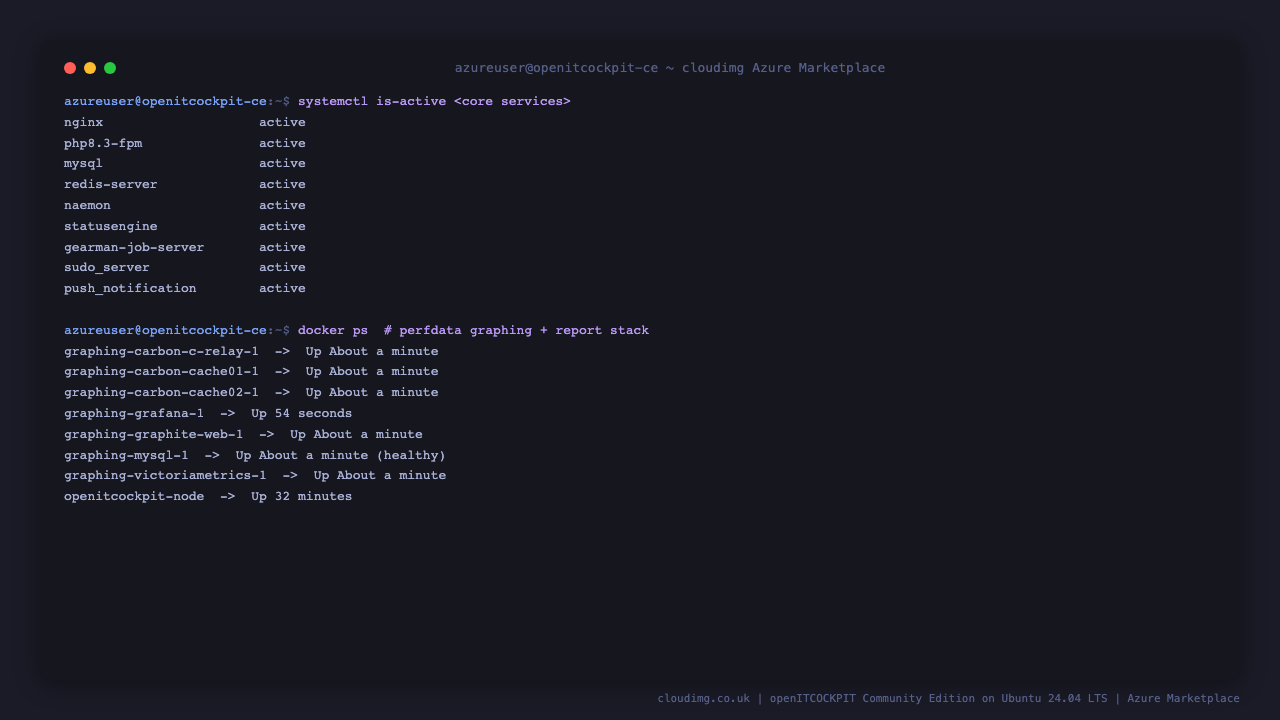Select graphing-carbon-c-relay-1 container name
The height and width of the screenshot is (720, 1280).
pyautogui.click(x=161, y=351)
